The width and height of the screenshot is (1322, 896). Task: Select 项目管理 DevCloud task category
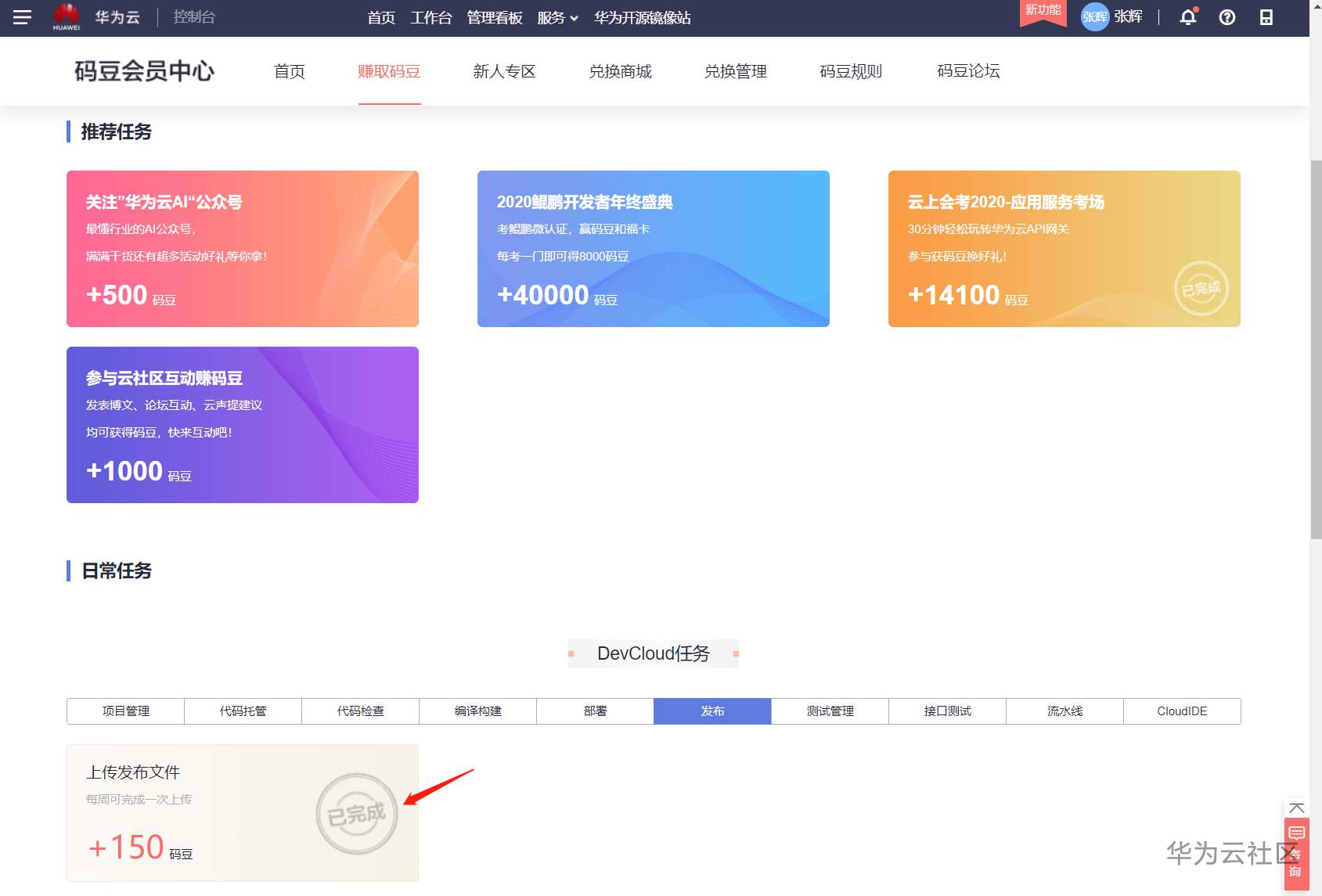(x=126, y=711)
